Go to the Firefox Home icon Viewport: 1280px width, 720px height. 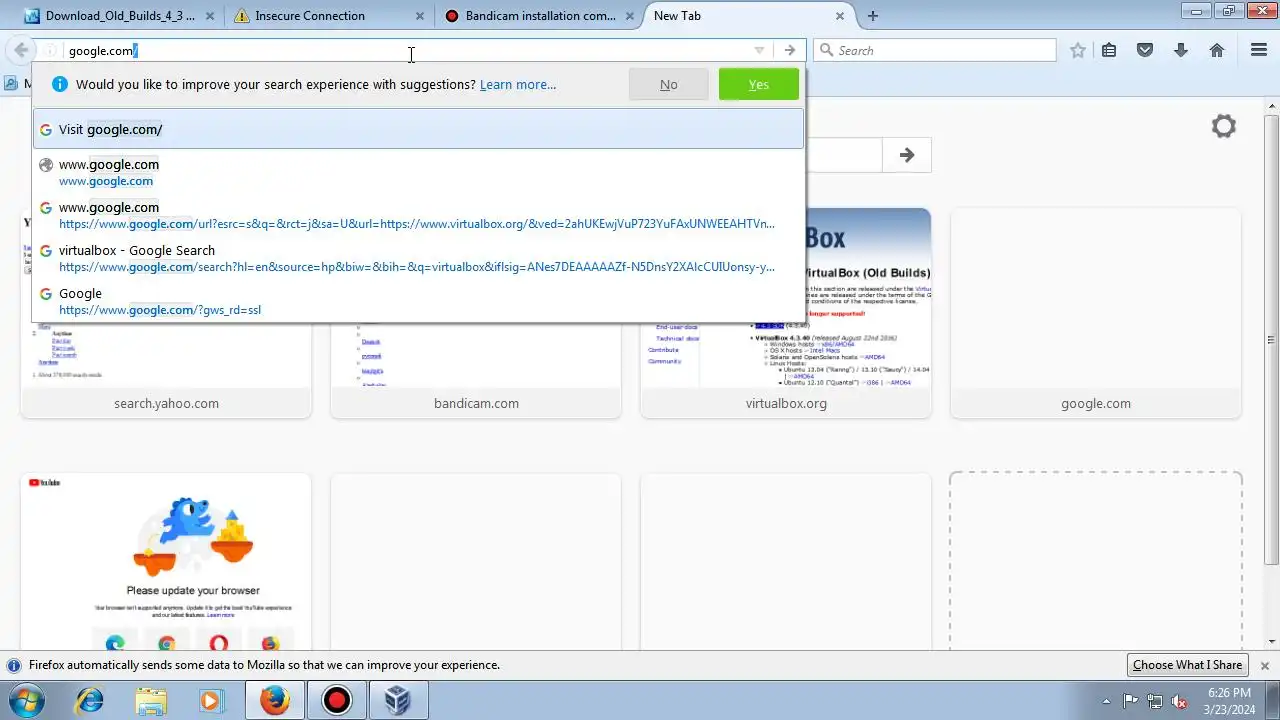(1217, 50)
